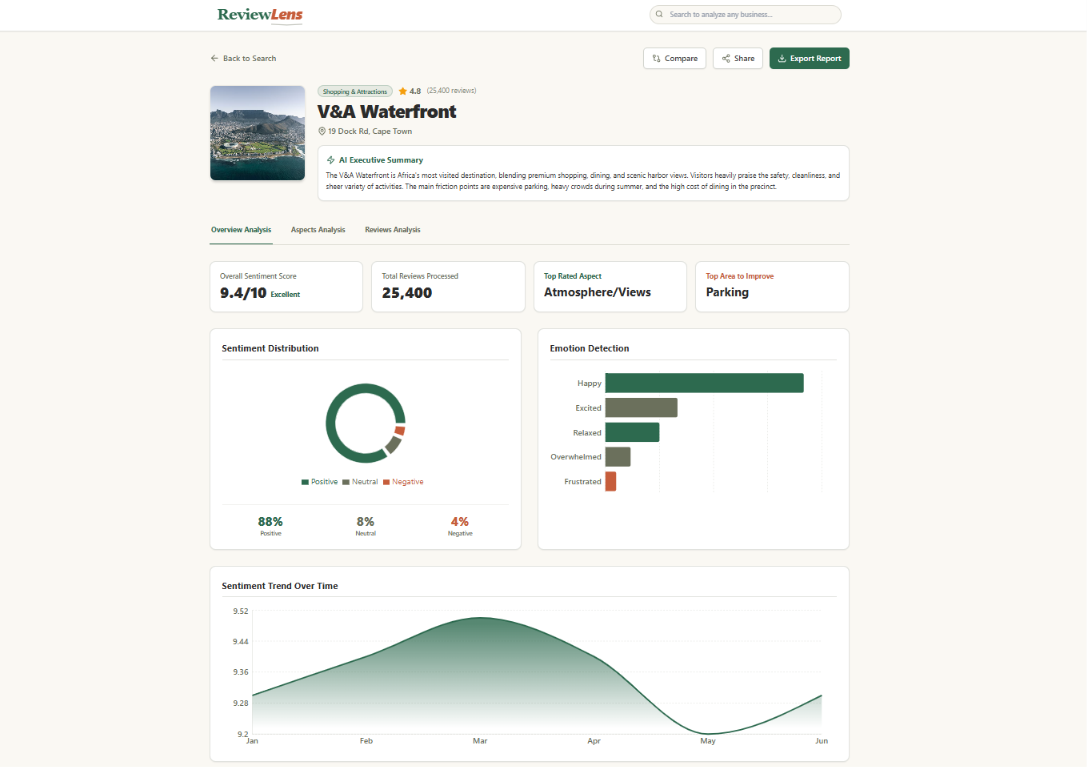Click Parking under Top Area to Improve
Screen dimensions: 1087x767
pos(727,293)
